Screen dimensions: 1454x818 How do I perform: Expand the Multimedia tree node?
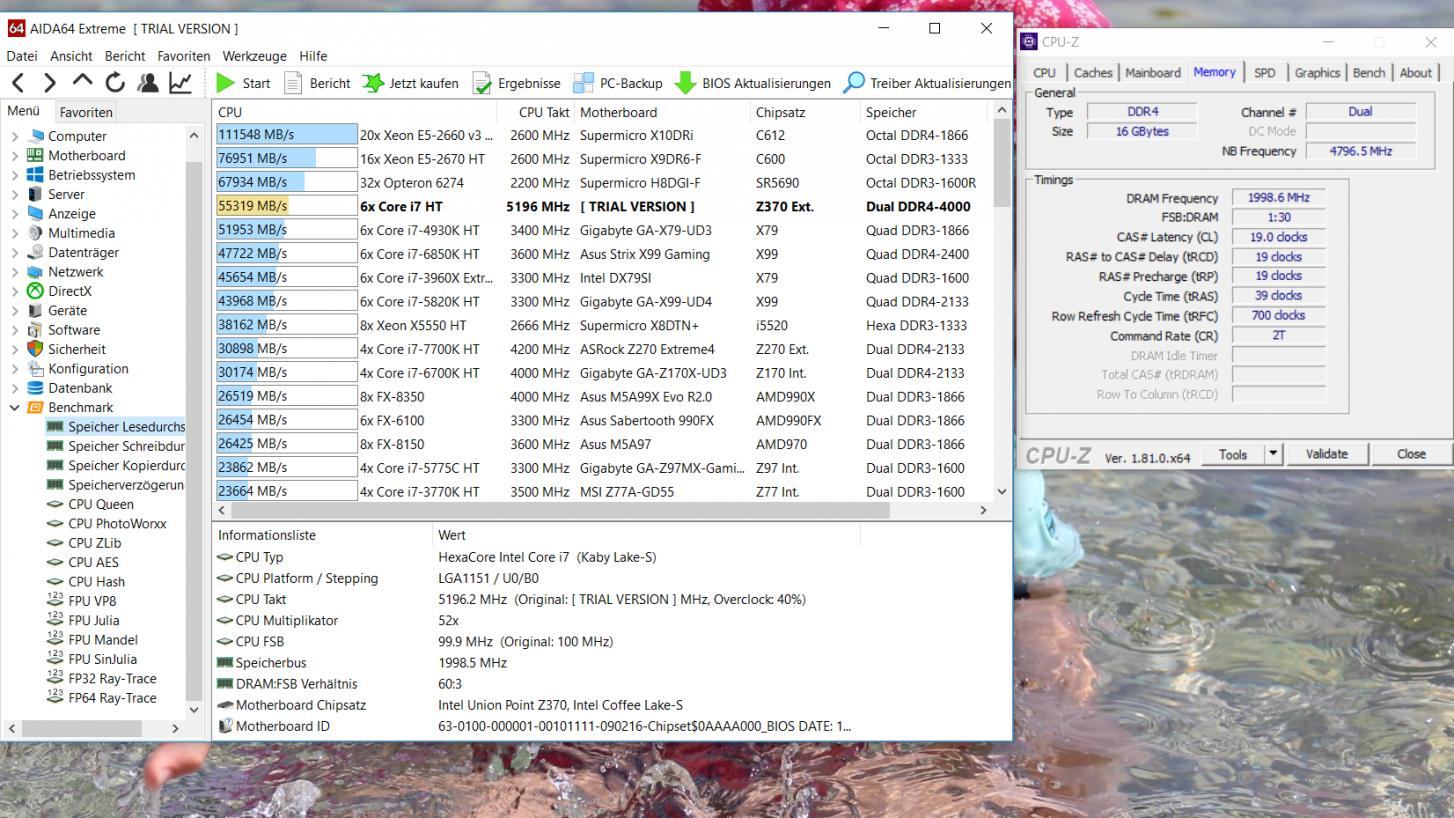(15, 233)
